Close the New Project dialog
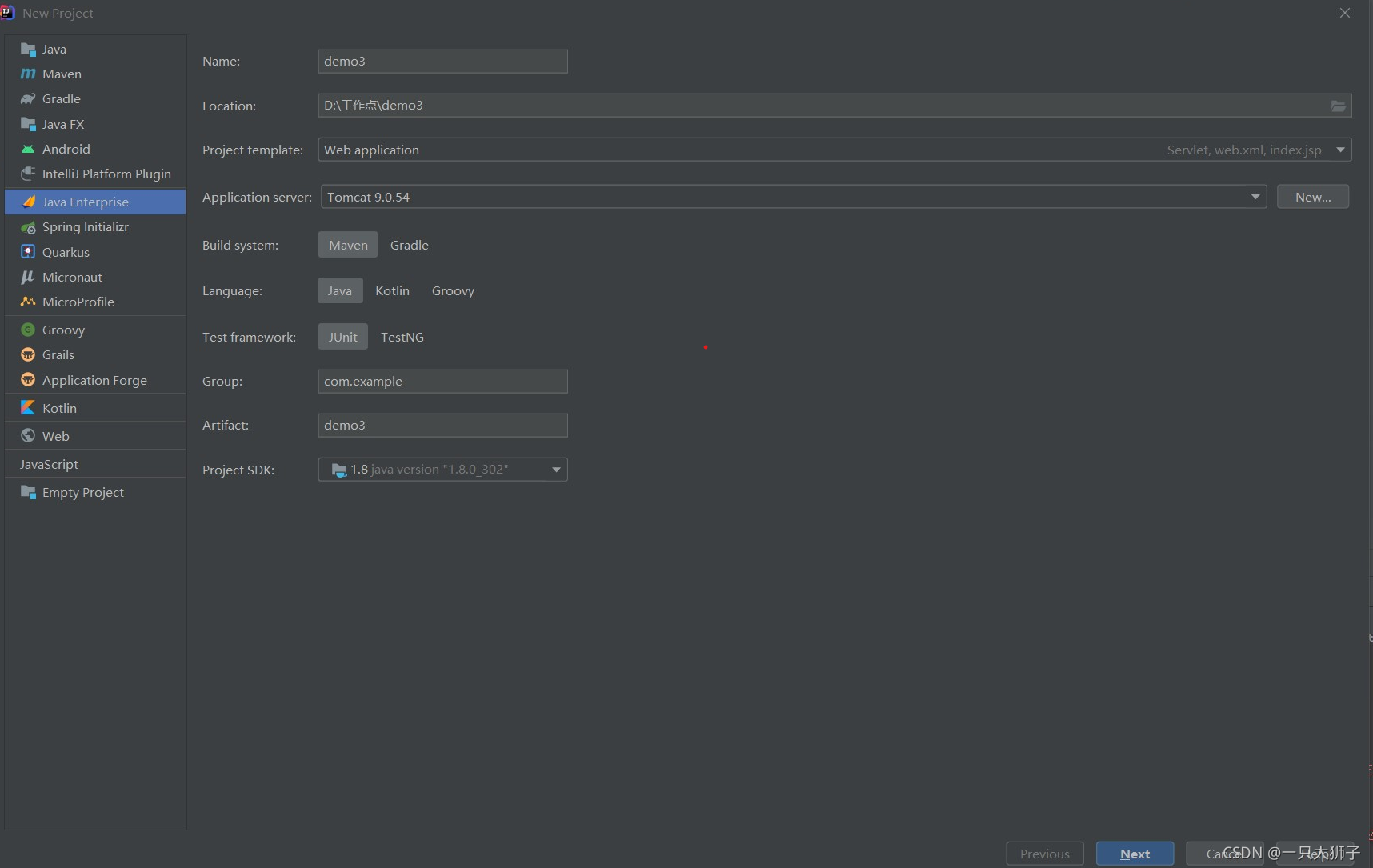This screenshot has width=1373, height=868. click(1345, 13)
